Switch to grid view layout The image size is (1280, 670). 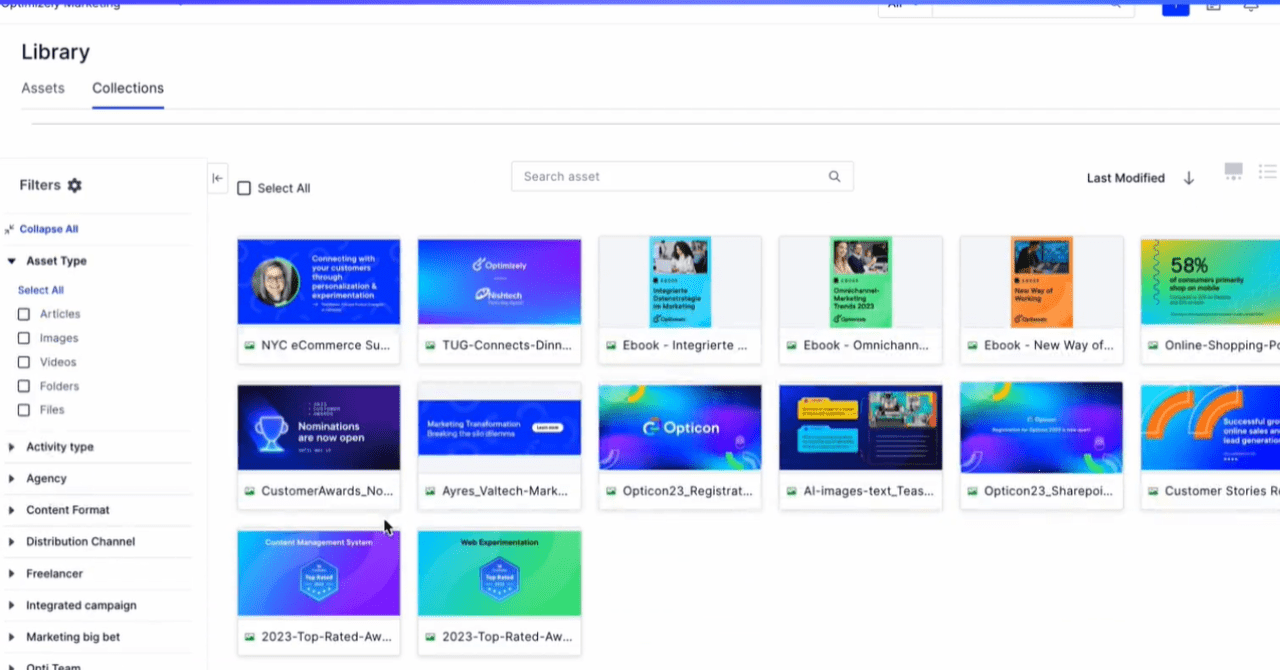pyautogui.click(x=1234, y=172)
